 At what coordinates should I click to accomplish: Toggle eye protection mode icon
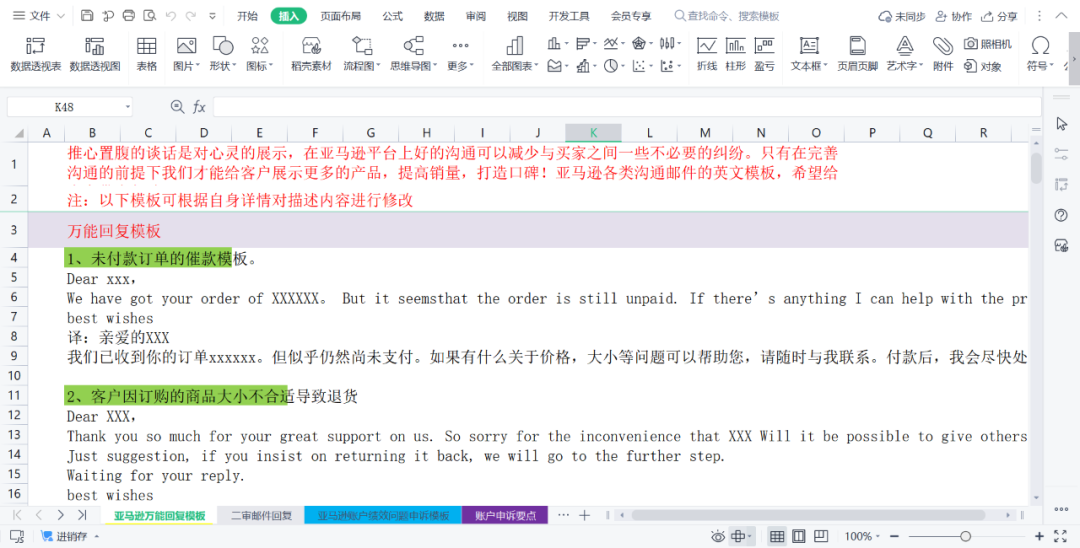[x=718, y=536]
